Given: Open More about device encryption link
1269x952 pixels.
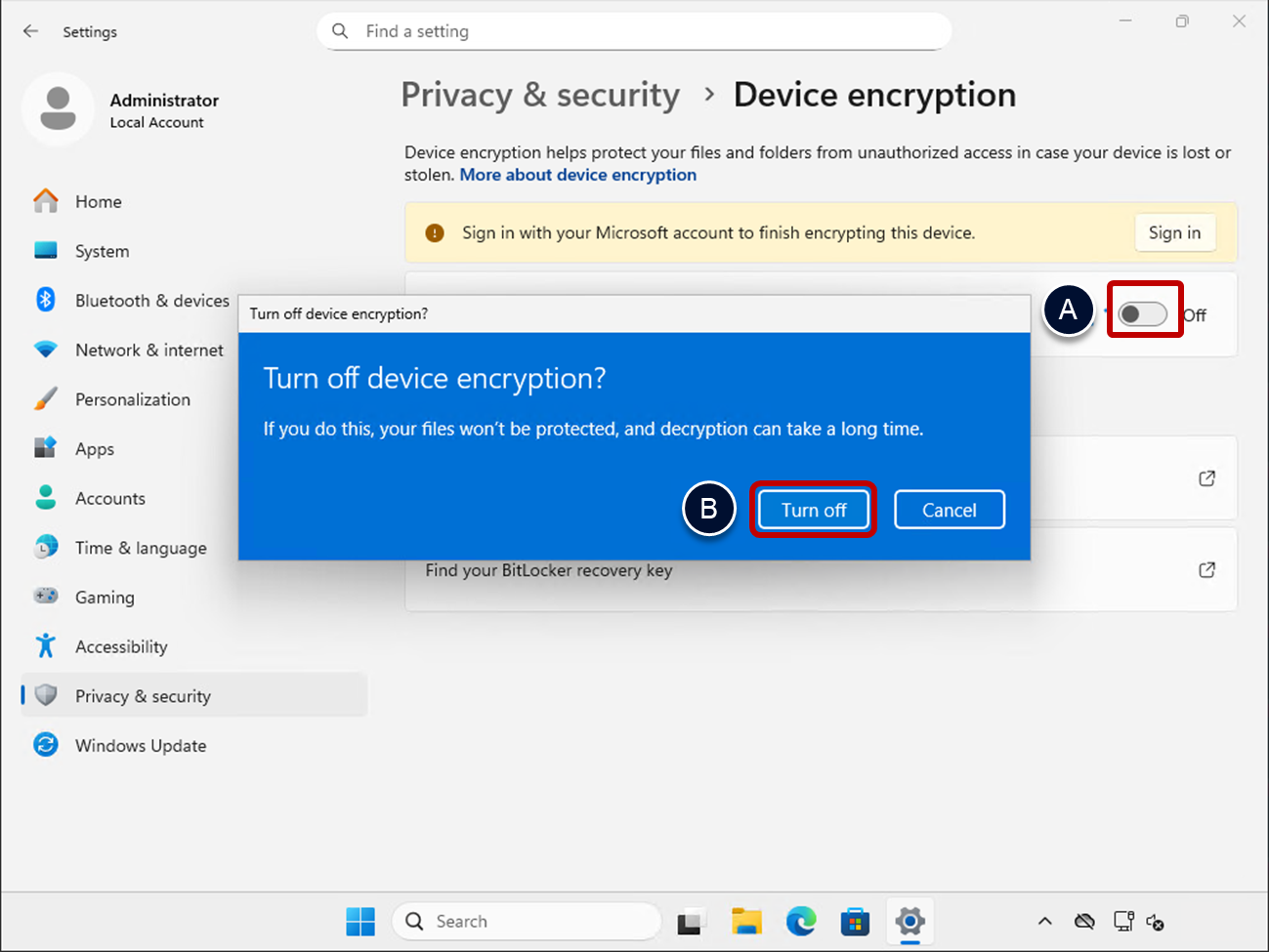Looking at the screenshot, I should tap(577, 175).
